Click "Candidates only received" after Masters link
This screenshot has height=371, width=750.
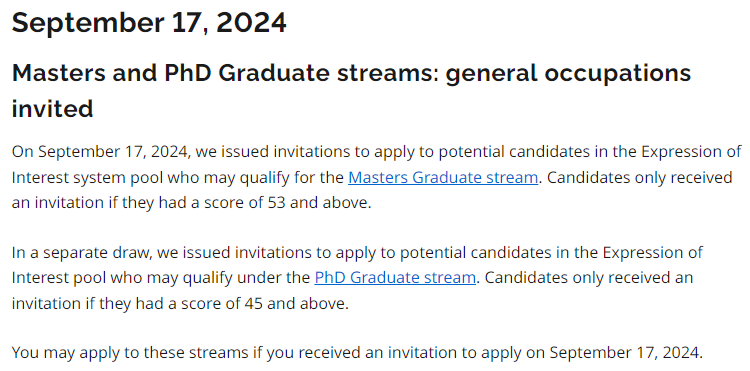click(x=640, y=177)
